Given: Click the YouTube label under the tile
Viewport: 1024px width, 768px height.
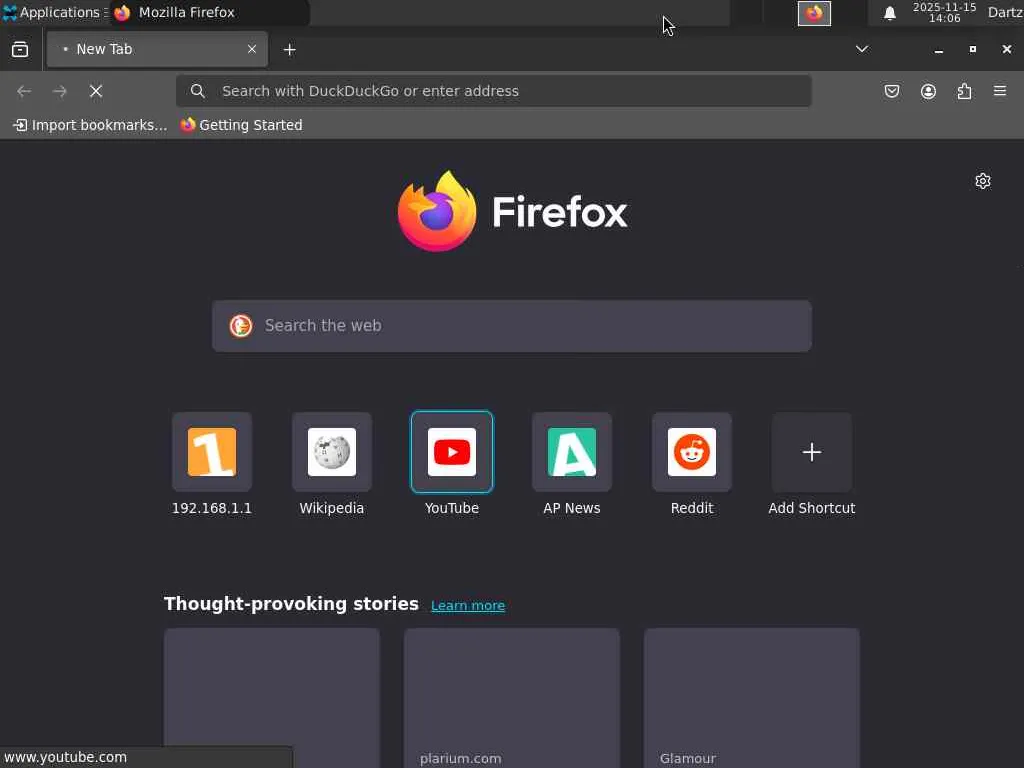Looking at the screenshot, I should [452, 508].
